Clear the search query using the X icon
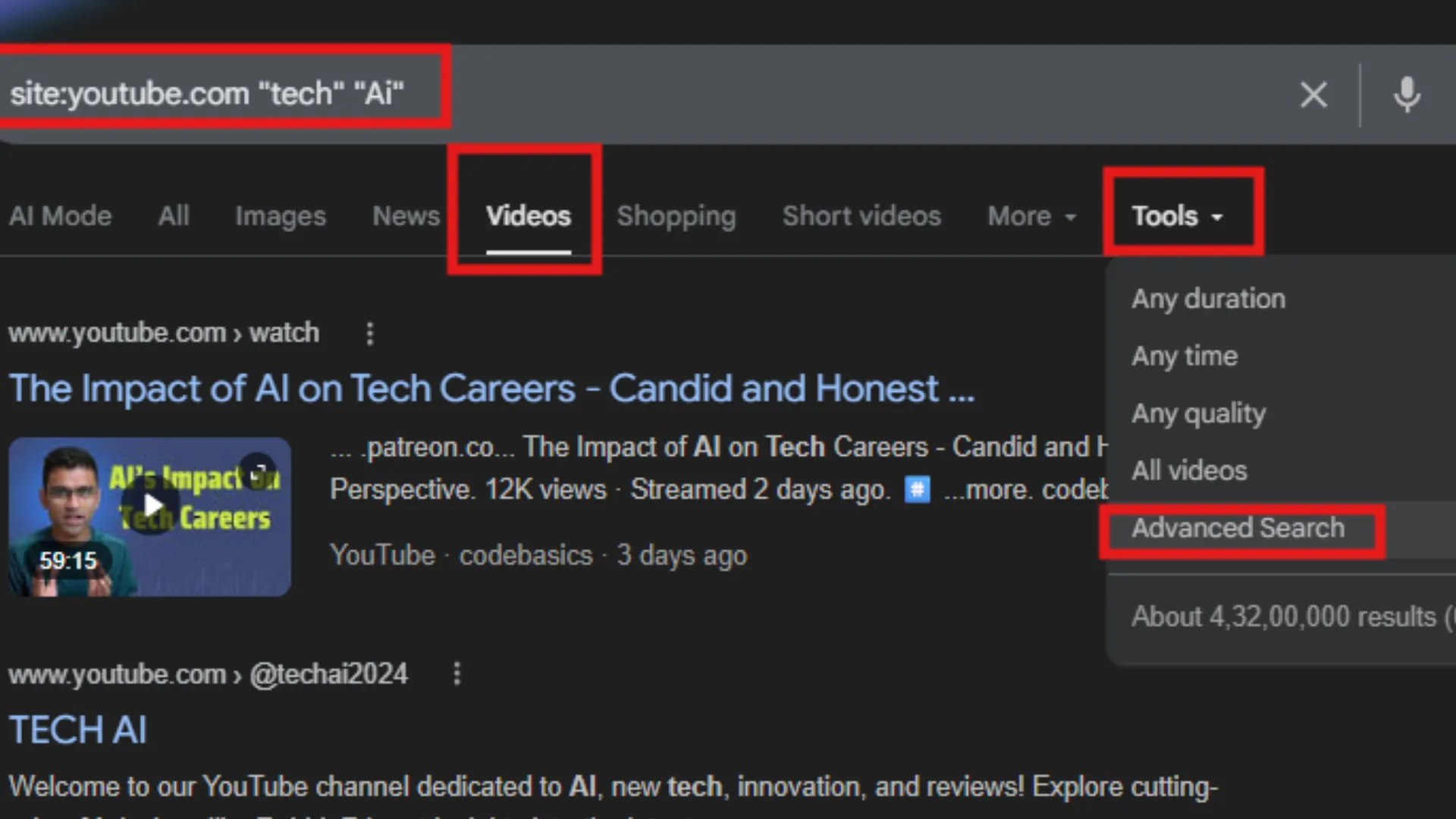The height and width of the screenshot is (819, 1456). click(x=1314, y=94)
